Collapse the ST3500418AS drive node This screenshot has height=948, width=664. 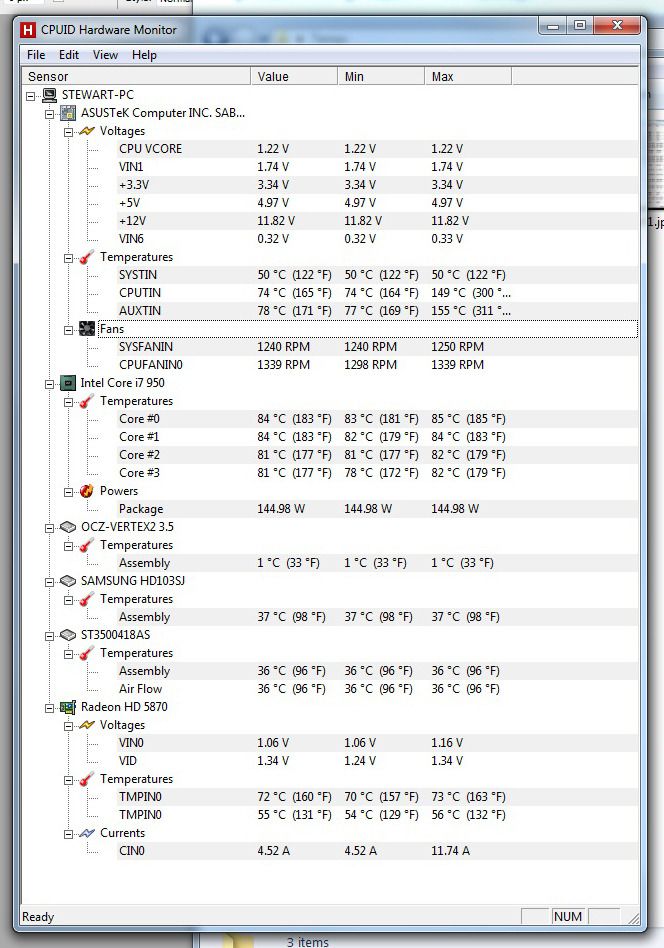tap(49, 635)
